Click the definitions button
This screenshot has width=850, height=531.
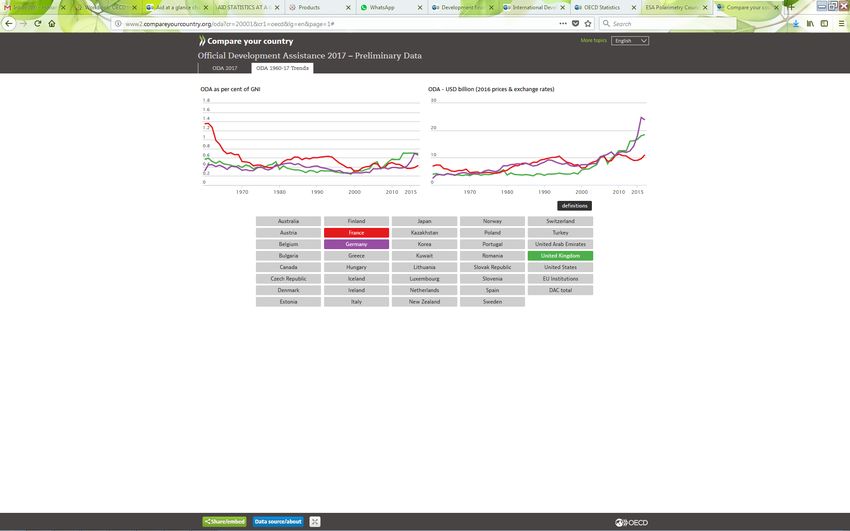pyautogui.click(x=574, y=206)
